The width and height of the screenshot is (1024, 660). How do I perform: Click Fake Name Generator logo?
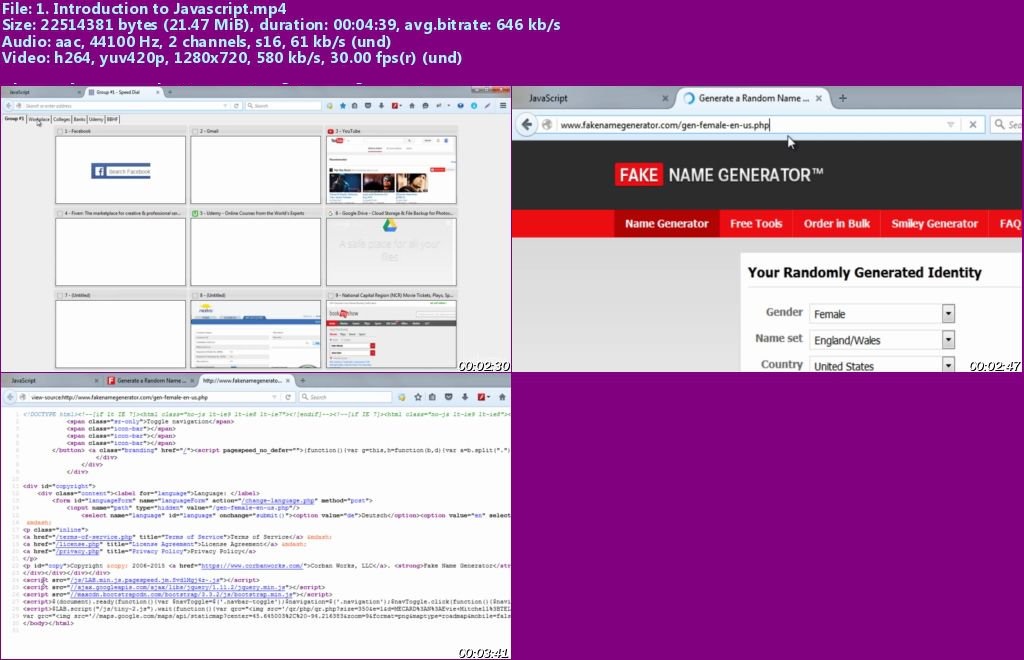point(719,175)
